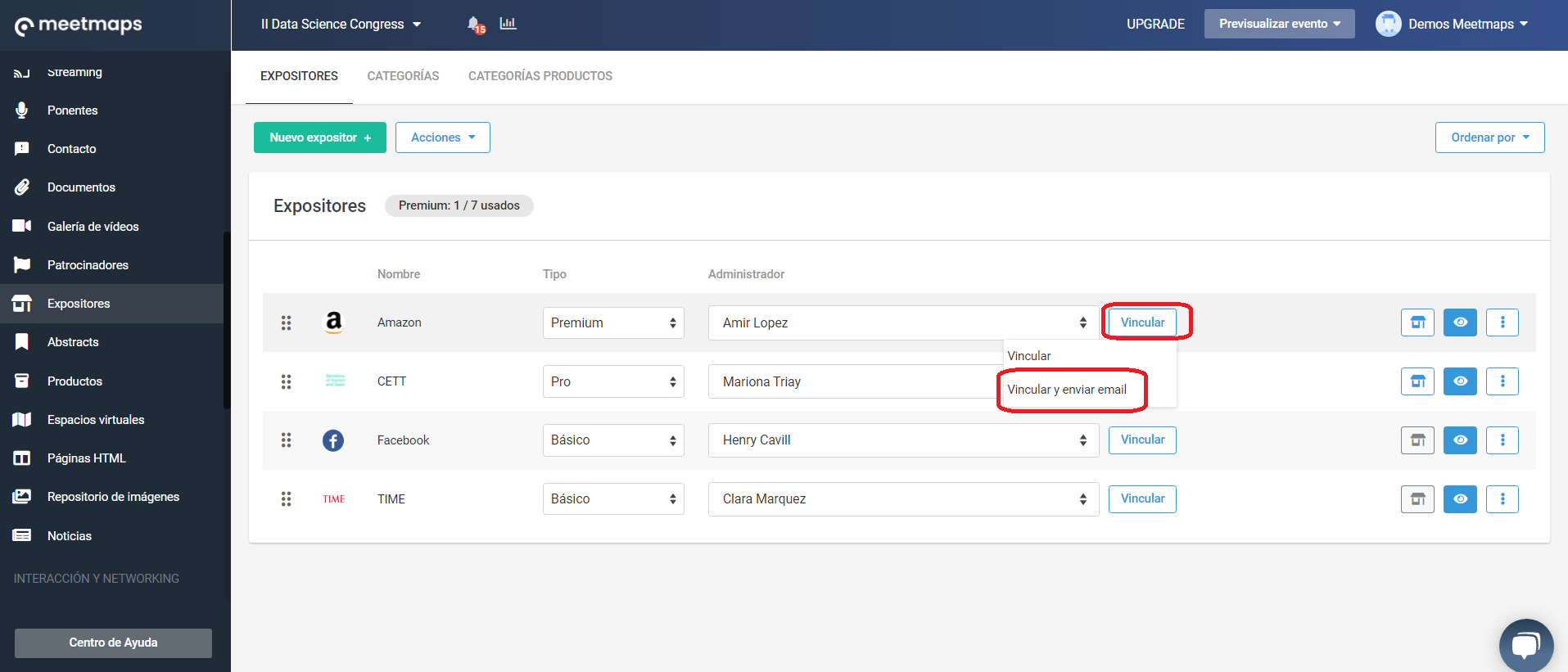Toggle visibility eye for Facebook
The height and width of the screenshot is (672, 1568).
(1460, 440)
